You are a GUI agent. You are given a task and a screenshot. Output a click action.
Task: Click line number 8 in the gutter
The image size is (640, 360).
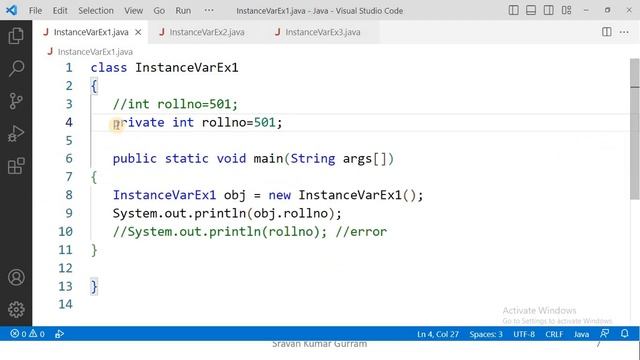[69, 195]
